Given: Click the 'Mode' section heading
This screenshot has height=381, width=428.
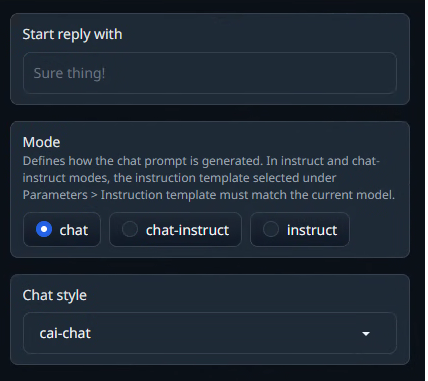Looking at the screenshot, I should point(41,142).
